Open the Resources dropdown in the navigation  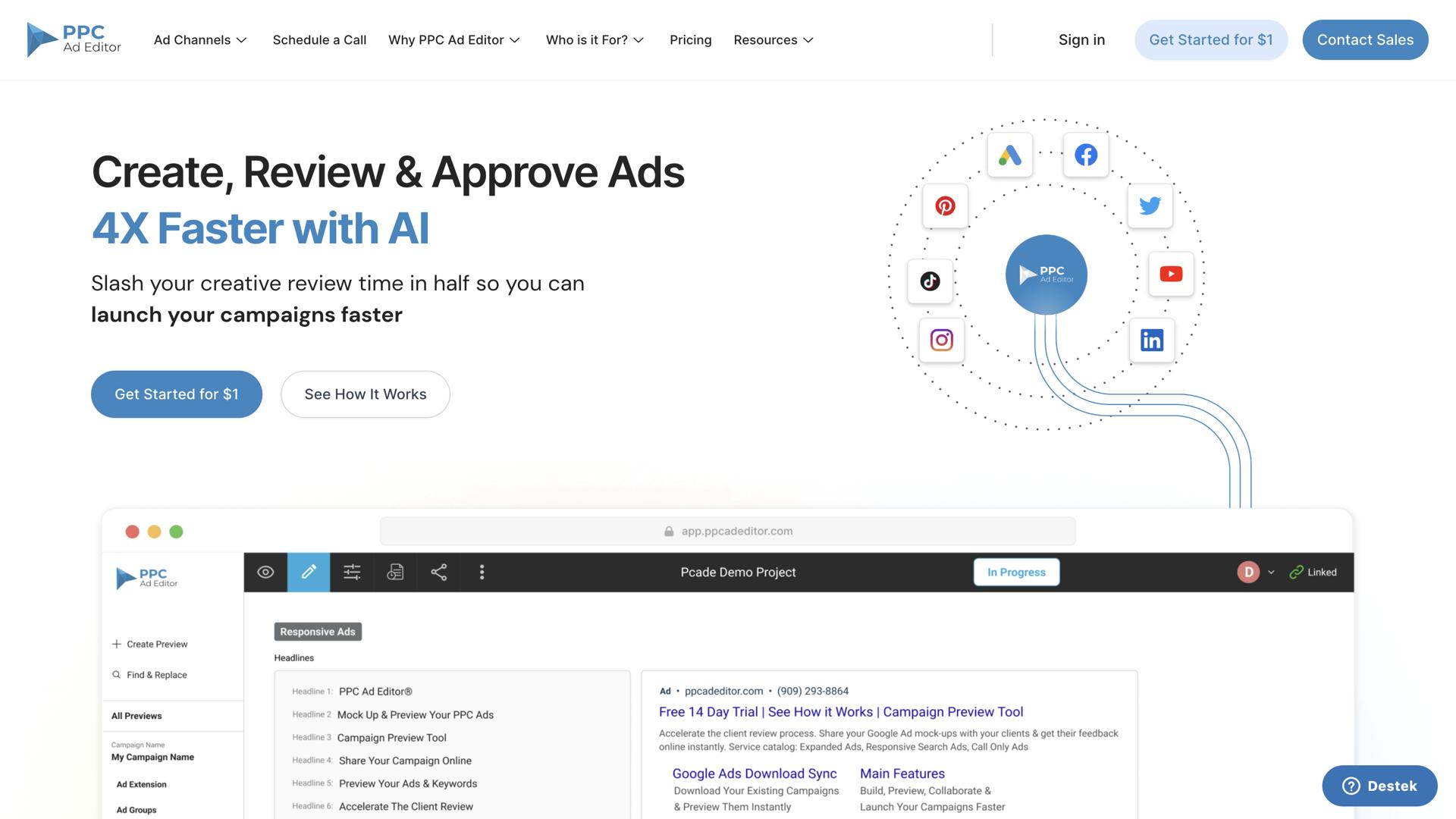[x=773, y=39]
